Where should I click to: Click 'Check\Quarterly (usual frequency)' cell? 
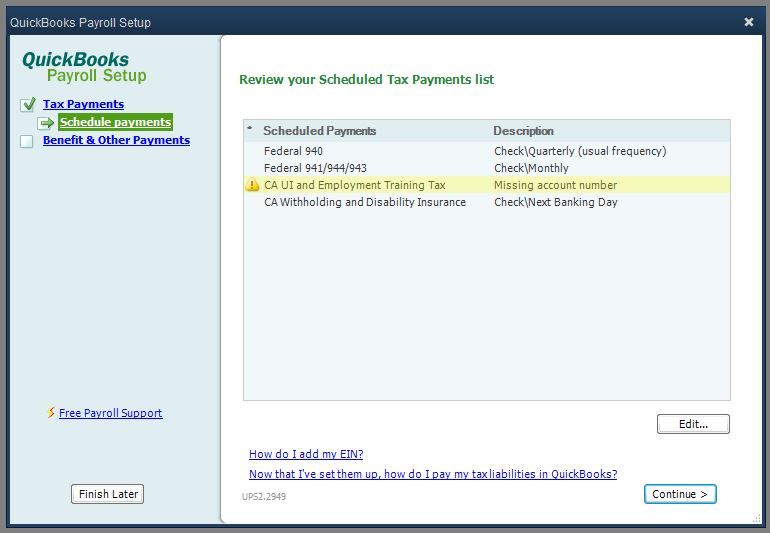click(x=580, y=151)
